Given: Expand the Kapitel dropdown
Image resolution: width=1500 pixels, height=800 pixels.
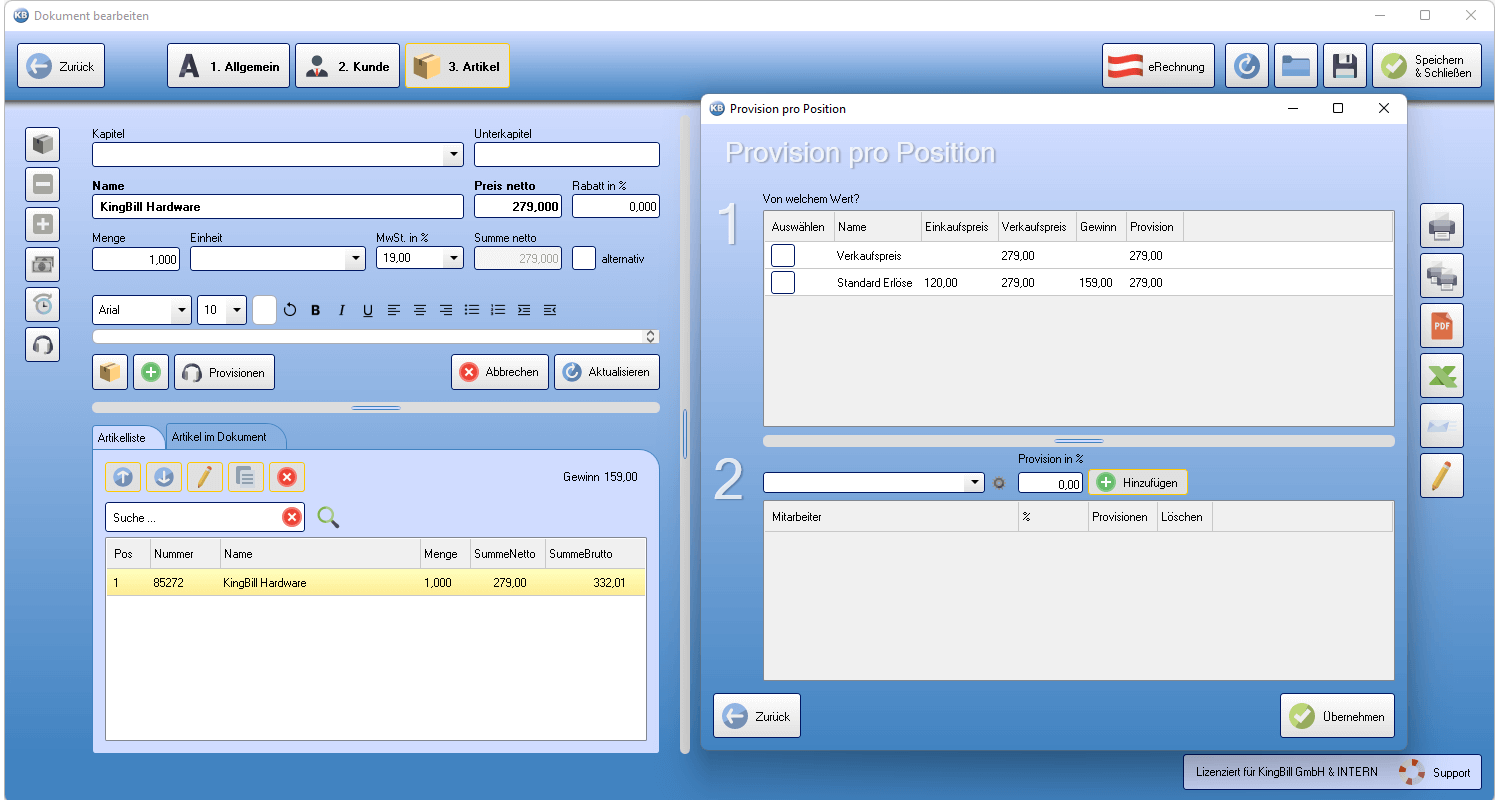Looking at the screenshot, I should 455,155.
